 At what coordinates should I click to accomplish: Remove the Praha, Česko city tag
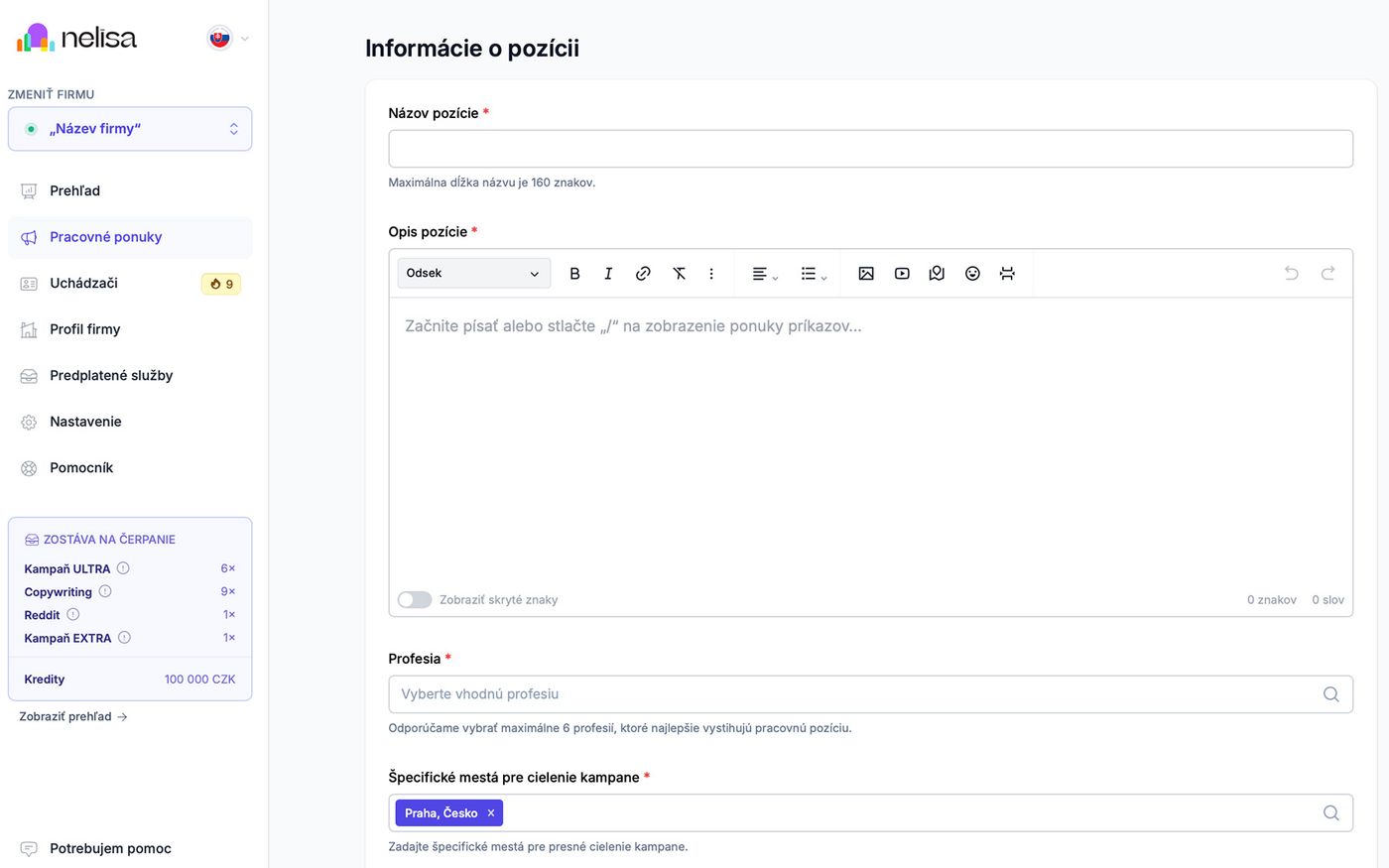490,813
